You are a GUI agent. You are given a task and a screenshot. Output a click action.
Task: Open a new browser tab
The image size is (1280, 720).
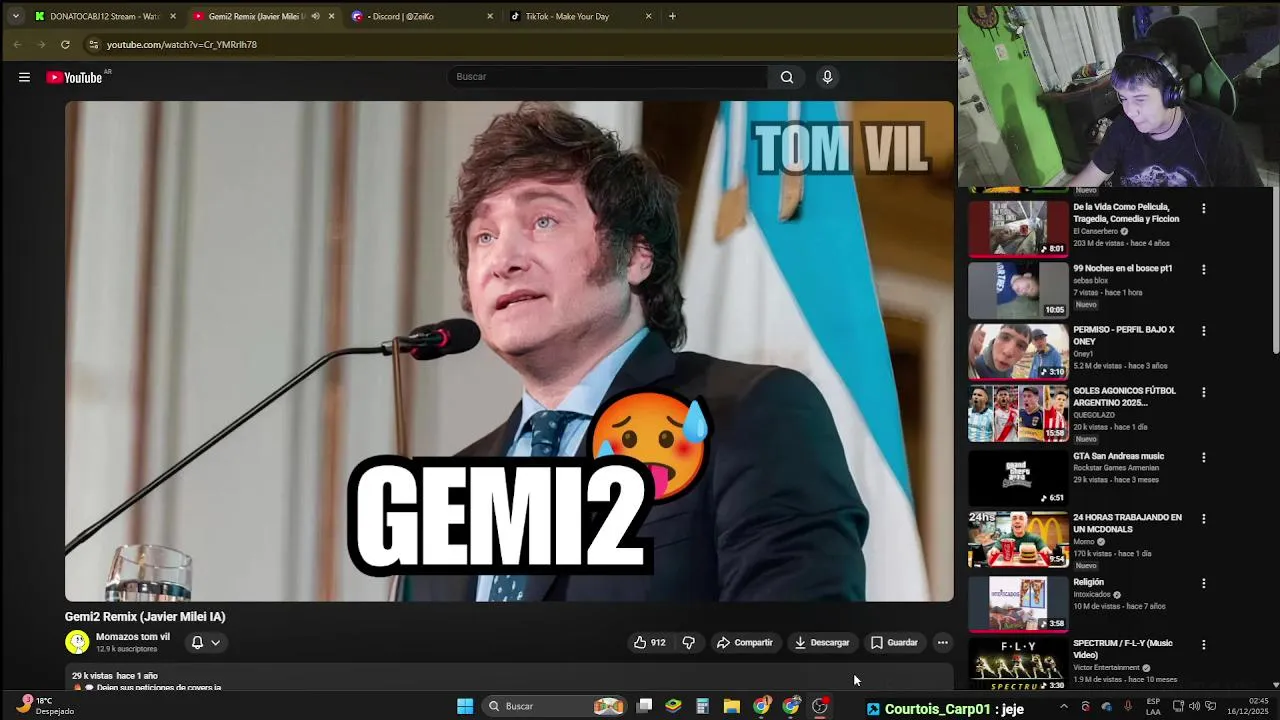(672, 16)
